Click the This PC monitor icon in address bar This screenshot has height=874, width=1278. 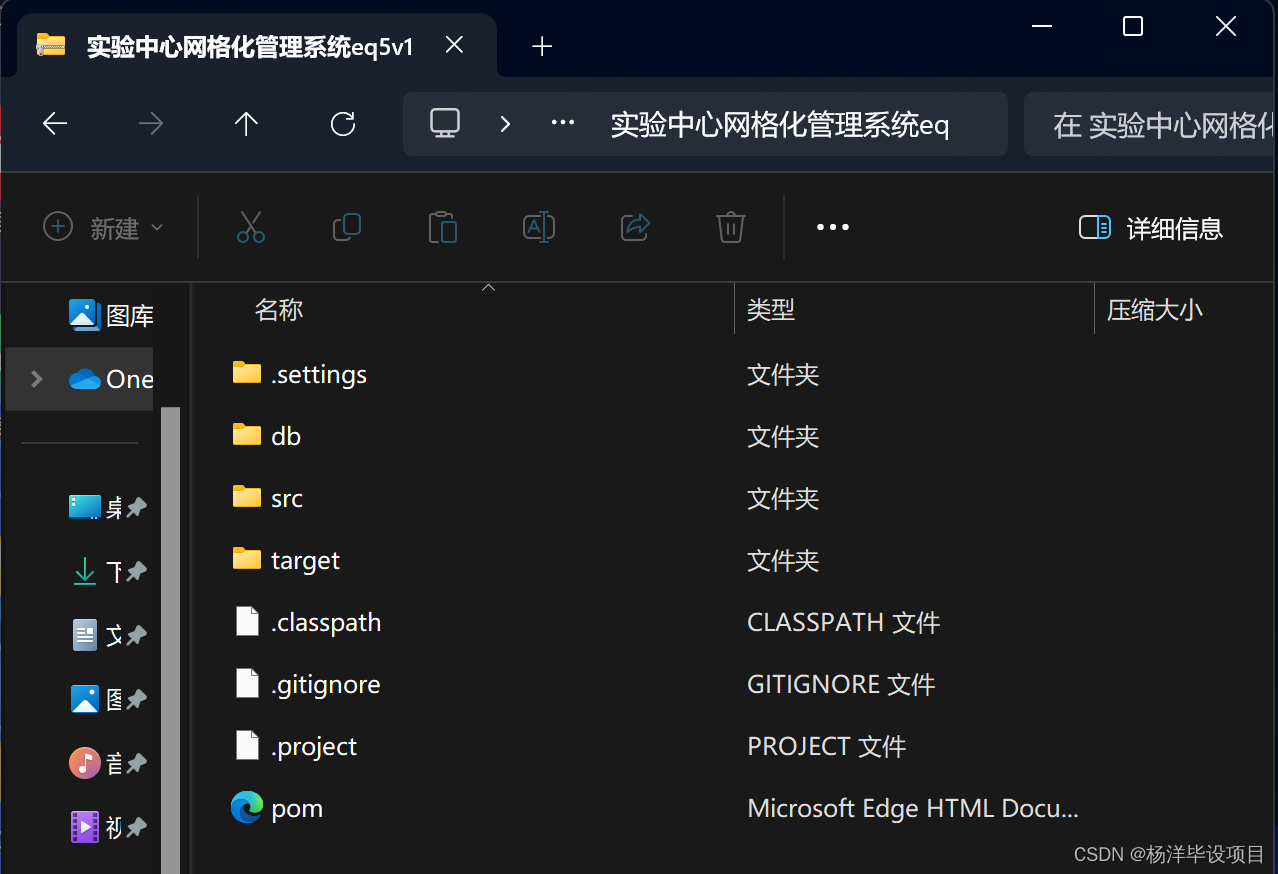click(x=445, y=123)
